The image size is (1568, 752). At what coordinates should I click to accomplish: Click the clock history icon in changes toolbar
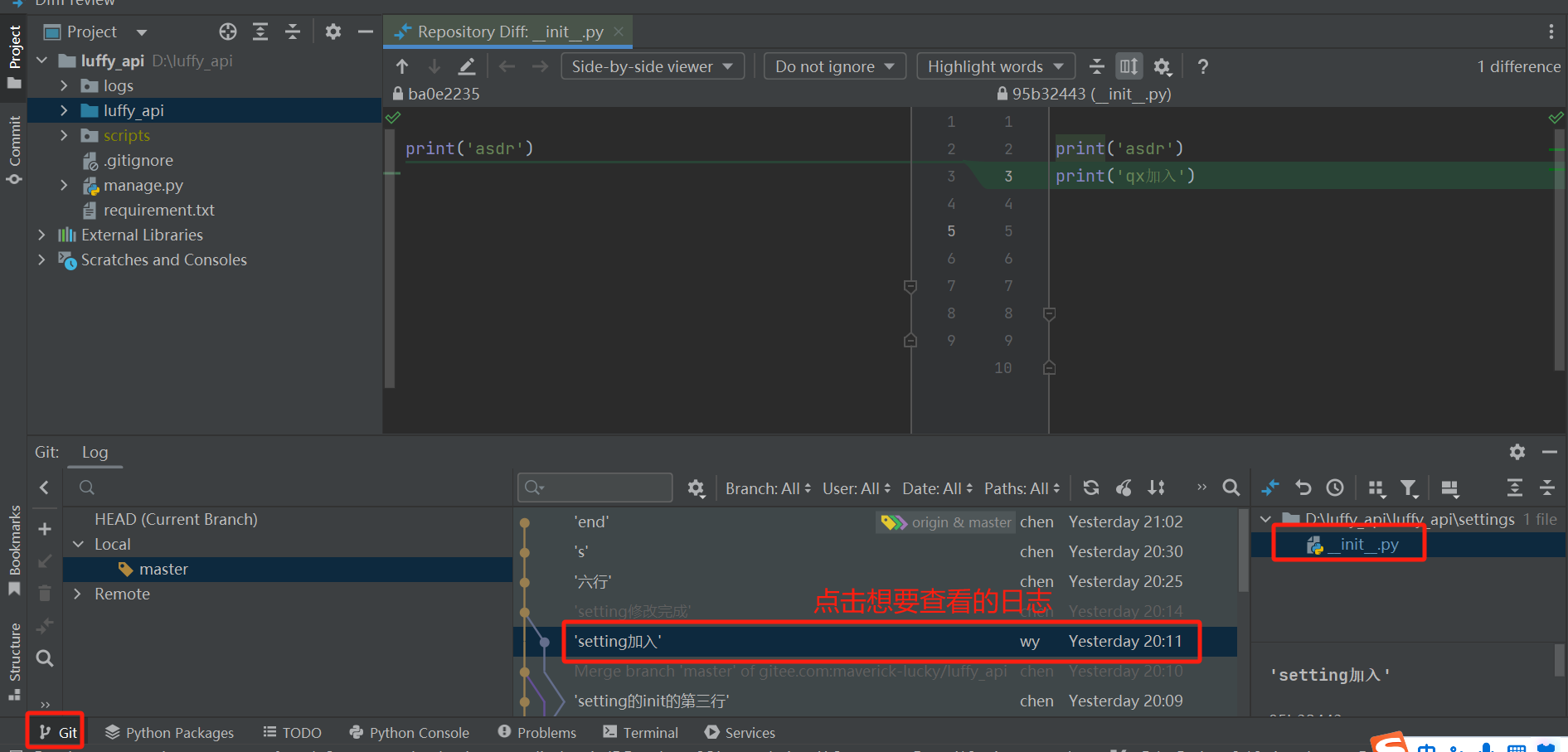(x=1335, y=488)
